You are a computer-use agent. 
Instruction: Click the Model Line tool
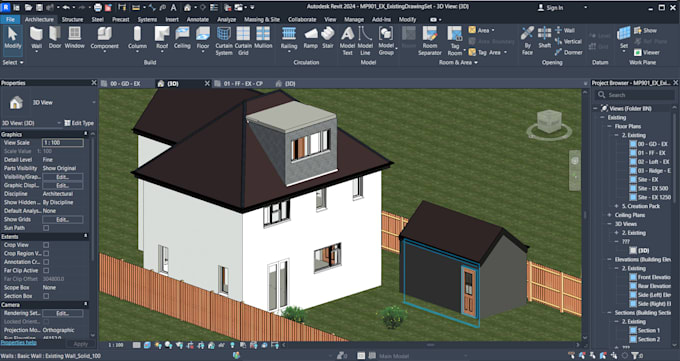coord(365,41)
